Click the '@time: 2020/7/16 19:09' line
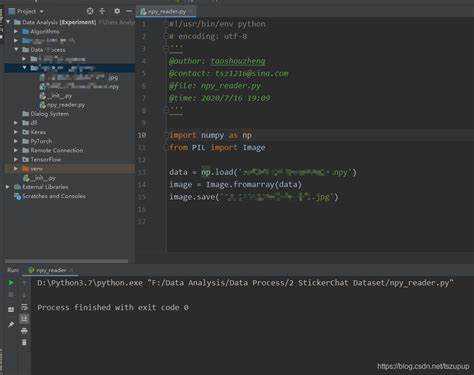 click(x=220, y=98)
